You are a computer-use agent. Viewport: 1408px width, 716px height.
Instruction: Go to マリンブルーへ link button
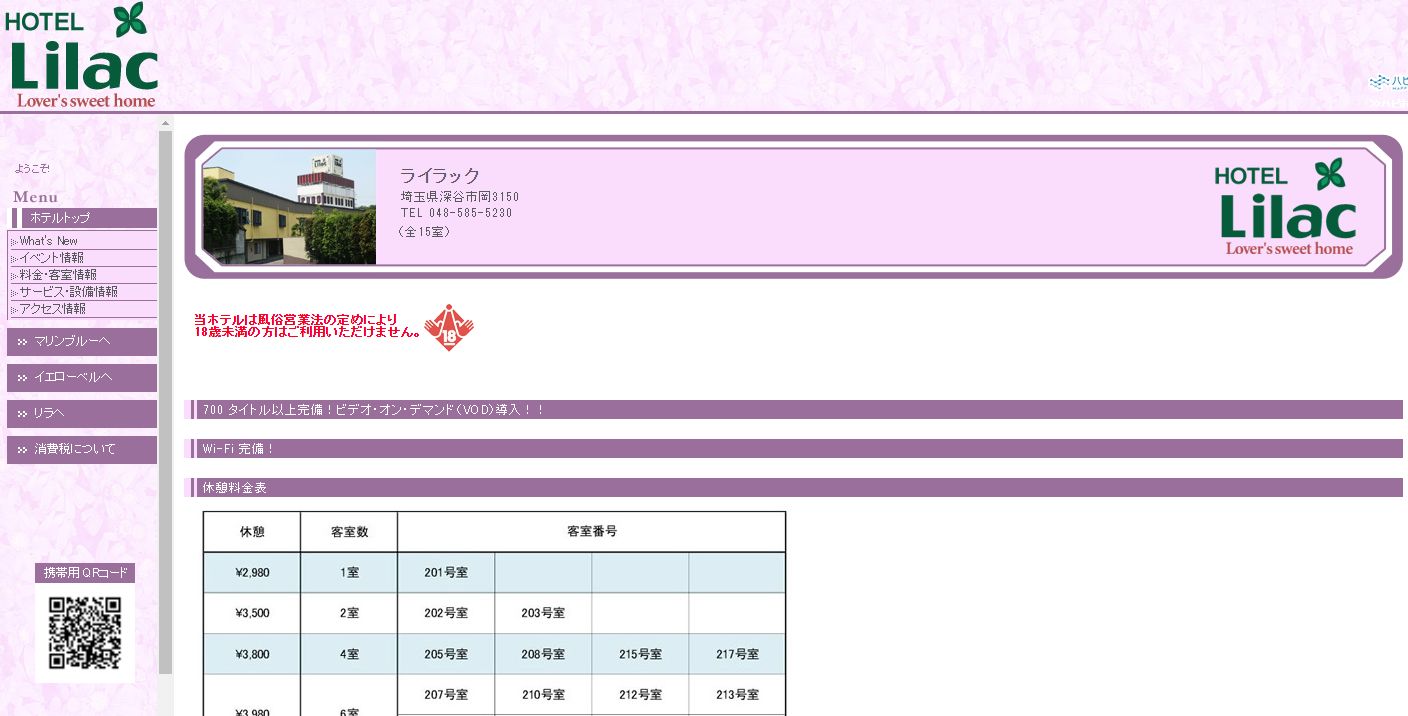tap(82, 342)
